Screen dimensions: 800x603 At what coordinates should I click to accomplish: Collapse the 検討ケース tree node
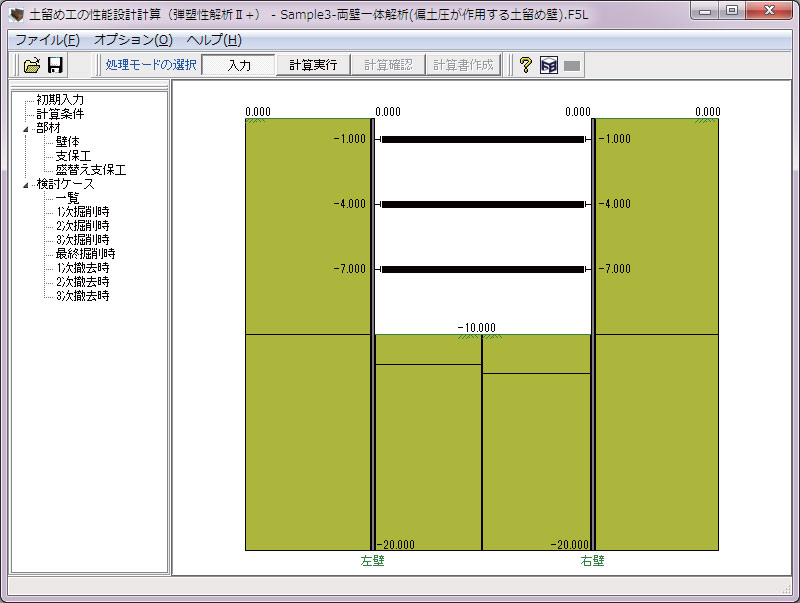tap(26, 185)
